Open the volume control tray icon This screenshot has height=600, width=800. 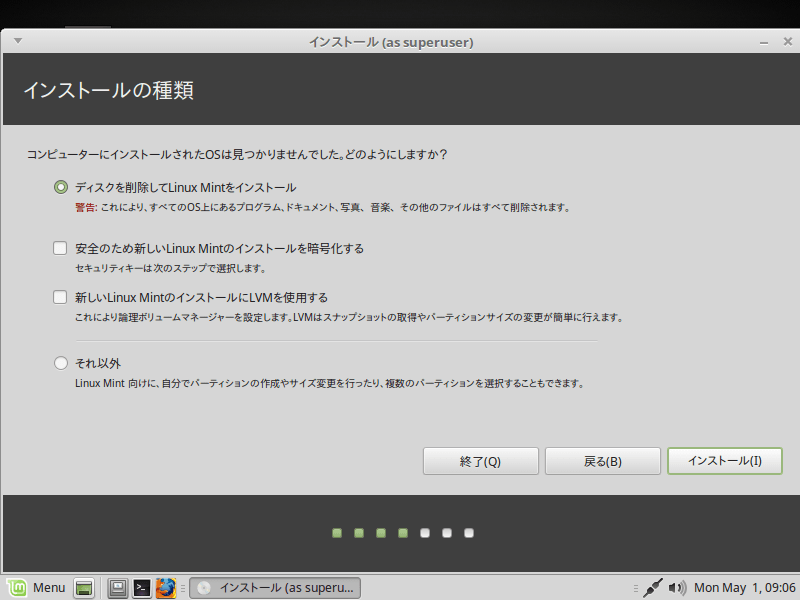pyautogui.click(x=677, y=588)
